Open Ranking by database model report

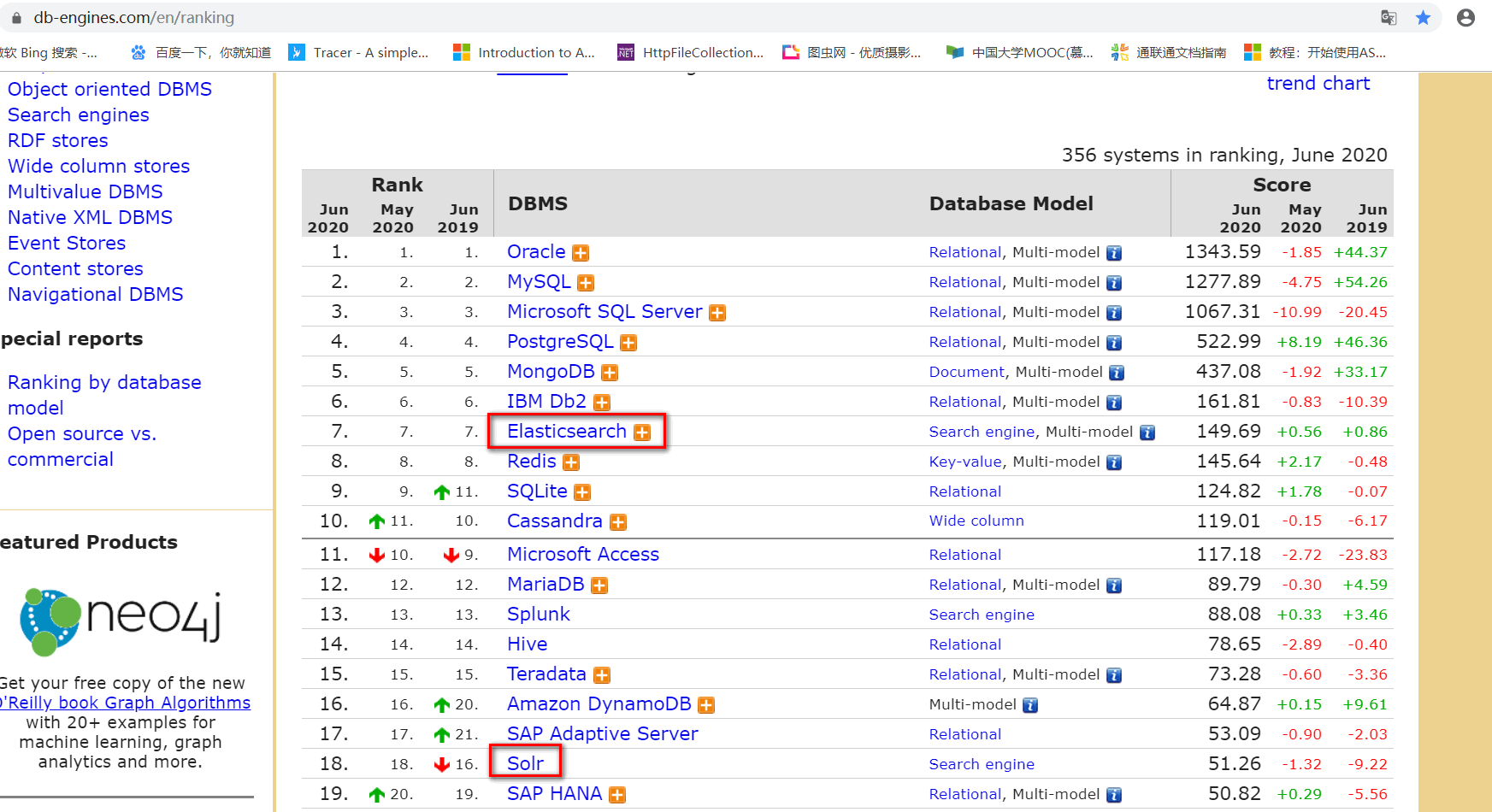[104, 395]
